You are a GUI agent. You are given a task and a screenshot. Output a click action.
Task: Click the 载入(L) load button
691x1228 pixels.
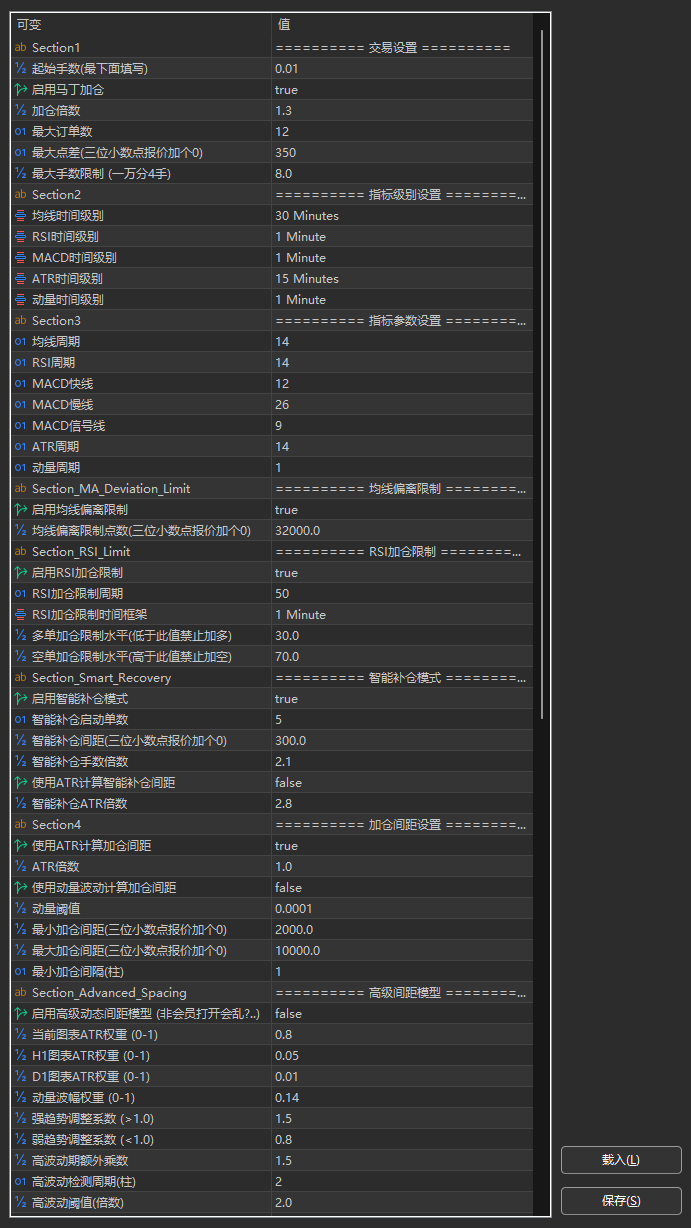point(621,1160)
